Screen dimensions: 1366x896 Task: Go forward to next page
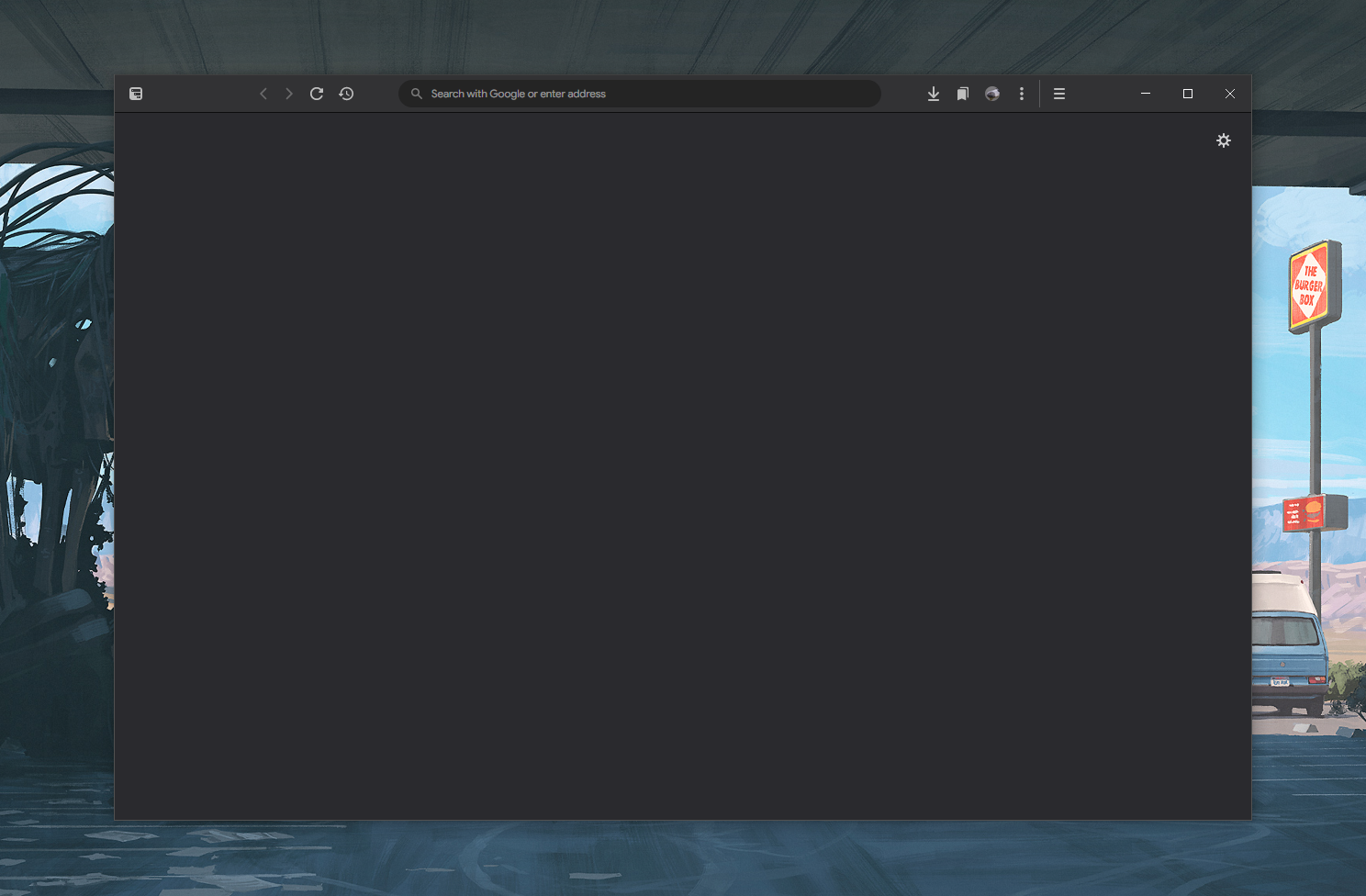[x=289, y=94]
